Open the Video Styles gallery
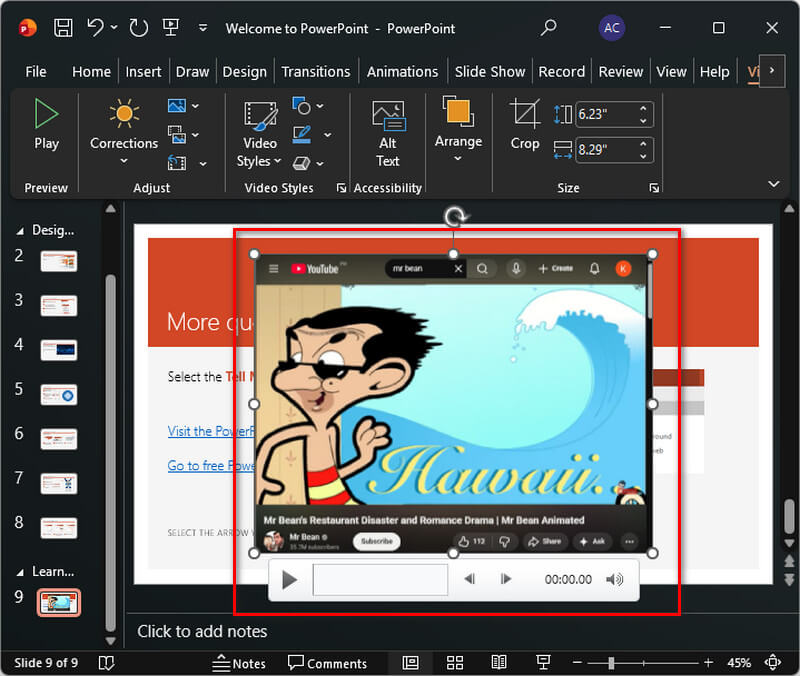 (x=260, y=134)
